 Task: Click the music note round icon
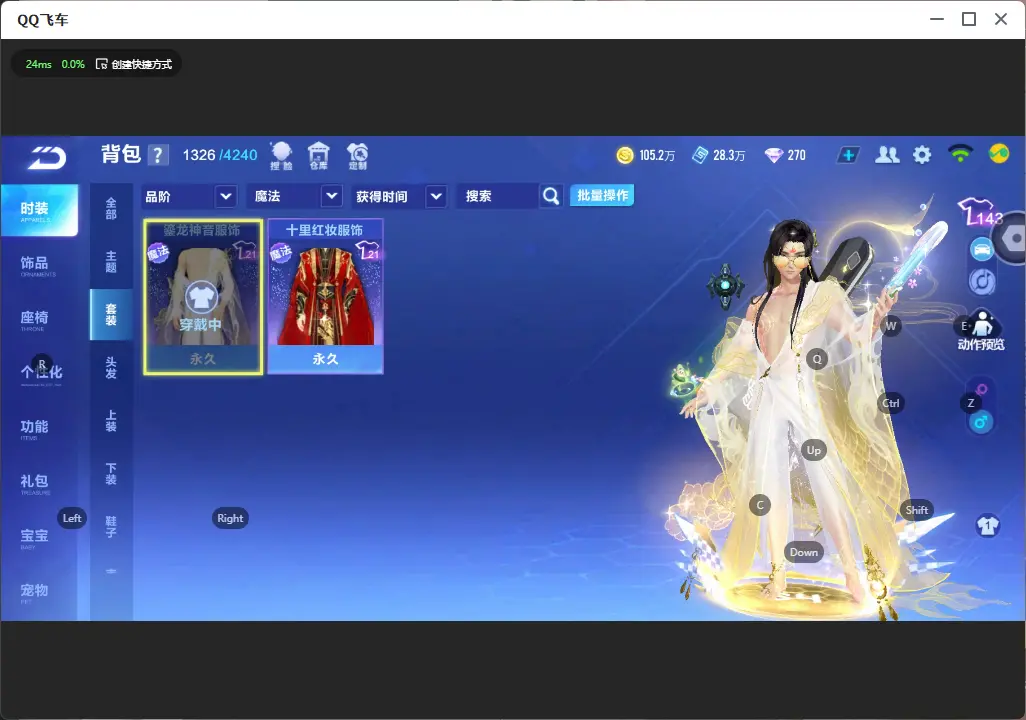pos(982,282)
